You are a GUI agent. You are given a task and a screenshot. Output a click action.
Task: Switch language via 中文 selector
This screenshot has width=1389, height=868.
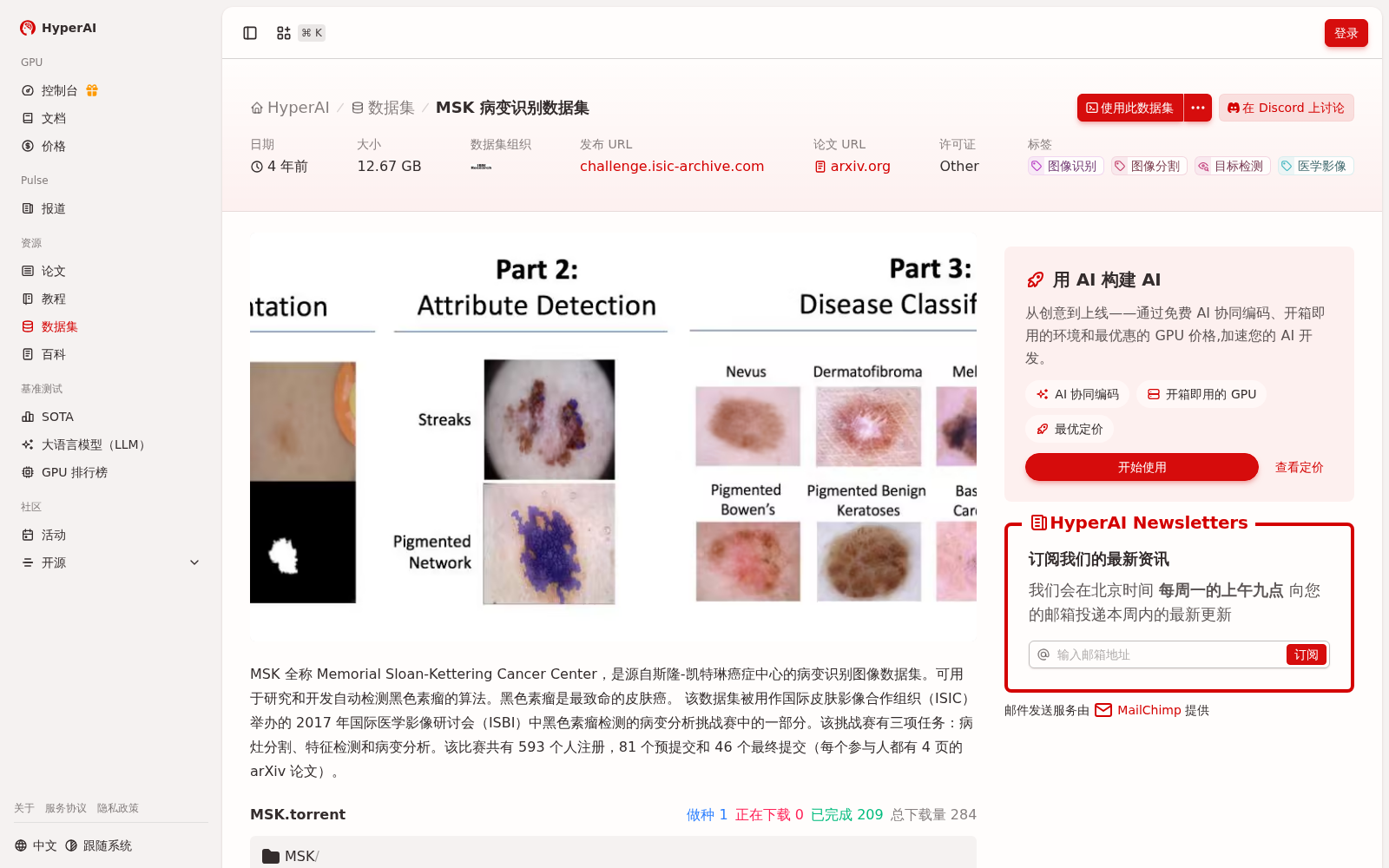coord(36,845)
